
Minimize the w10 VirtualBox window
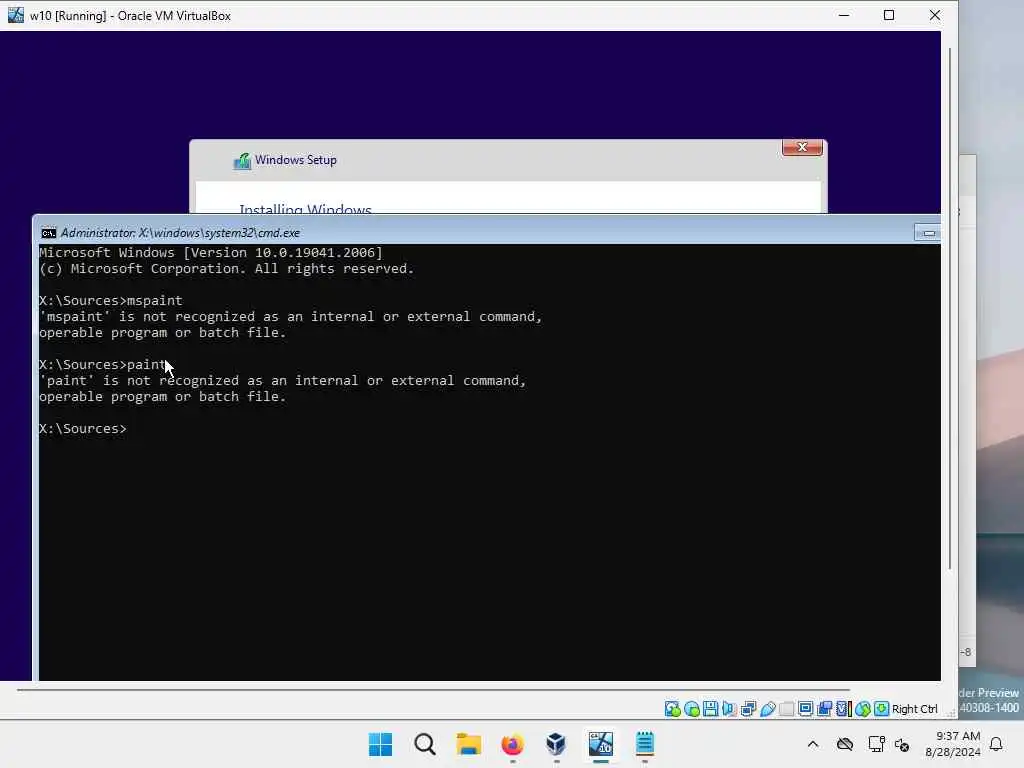coord(844,15)
